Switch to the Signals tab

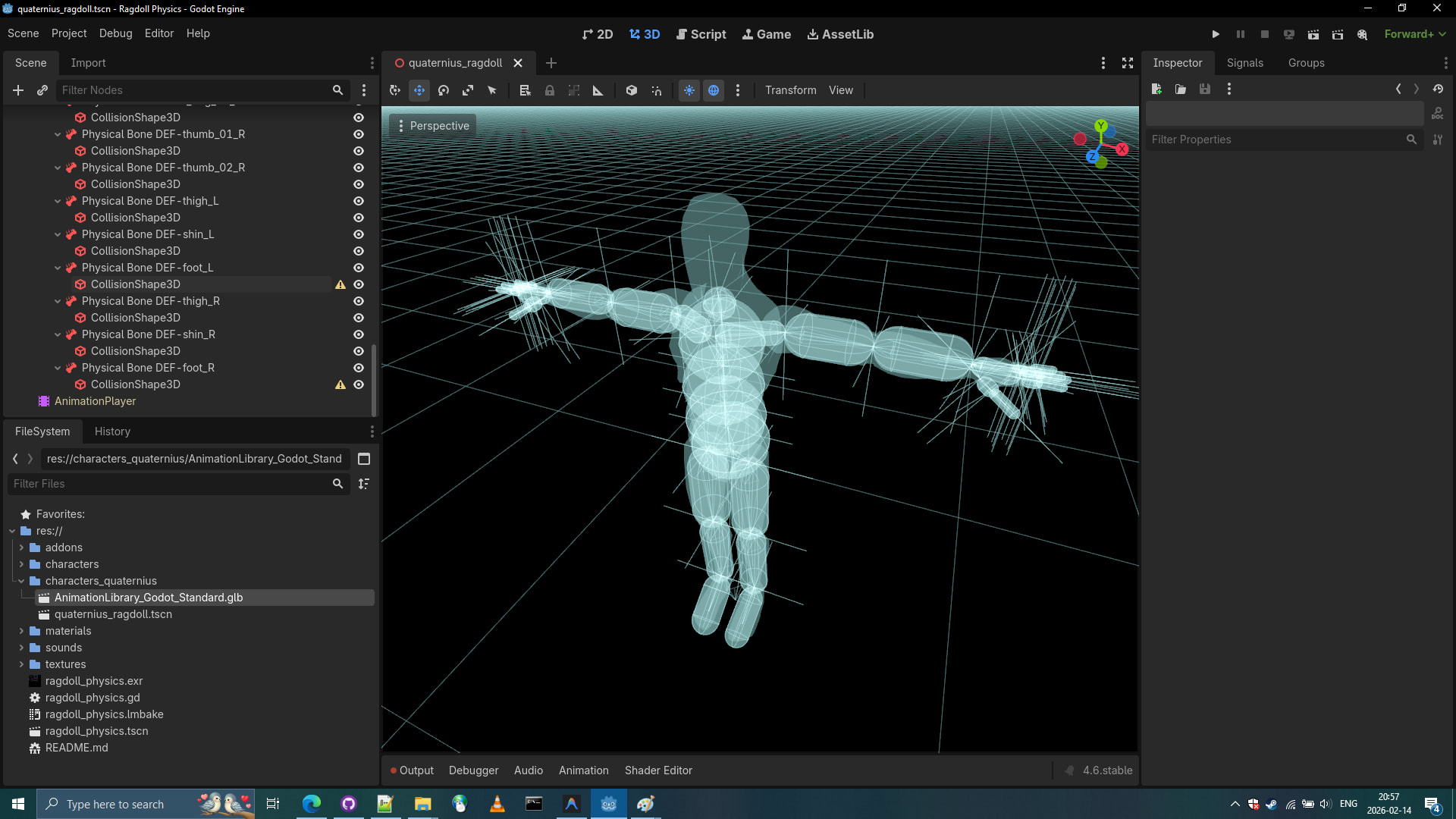[1244, 63]
